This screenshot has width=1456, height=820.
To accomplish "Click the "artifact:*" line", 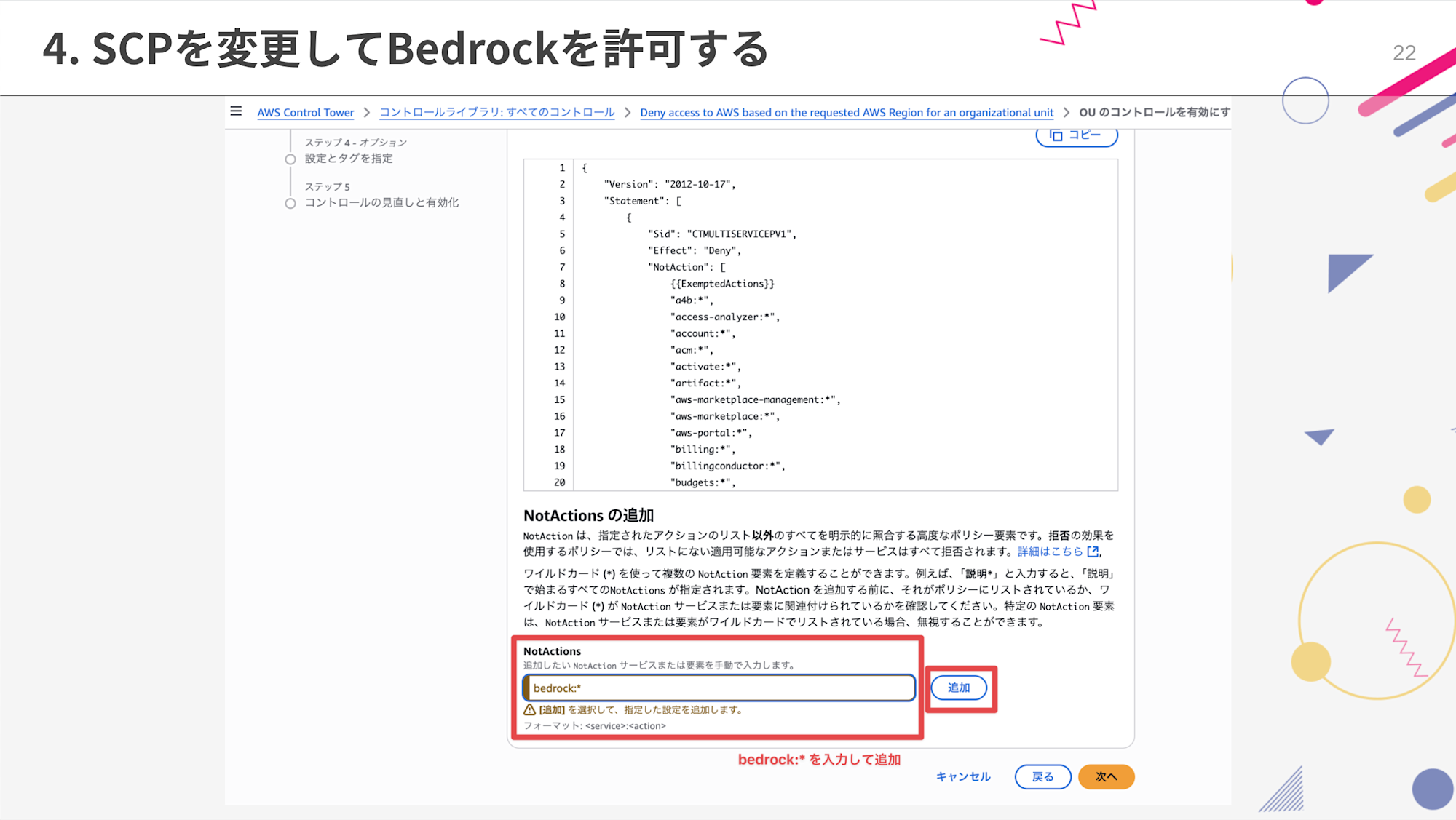I will point(705,383).
